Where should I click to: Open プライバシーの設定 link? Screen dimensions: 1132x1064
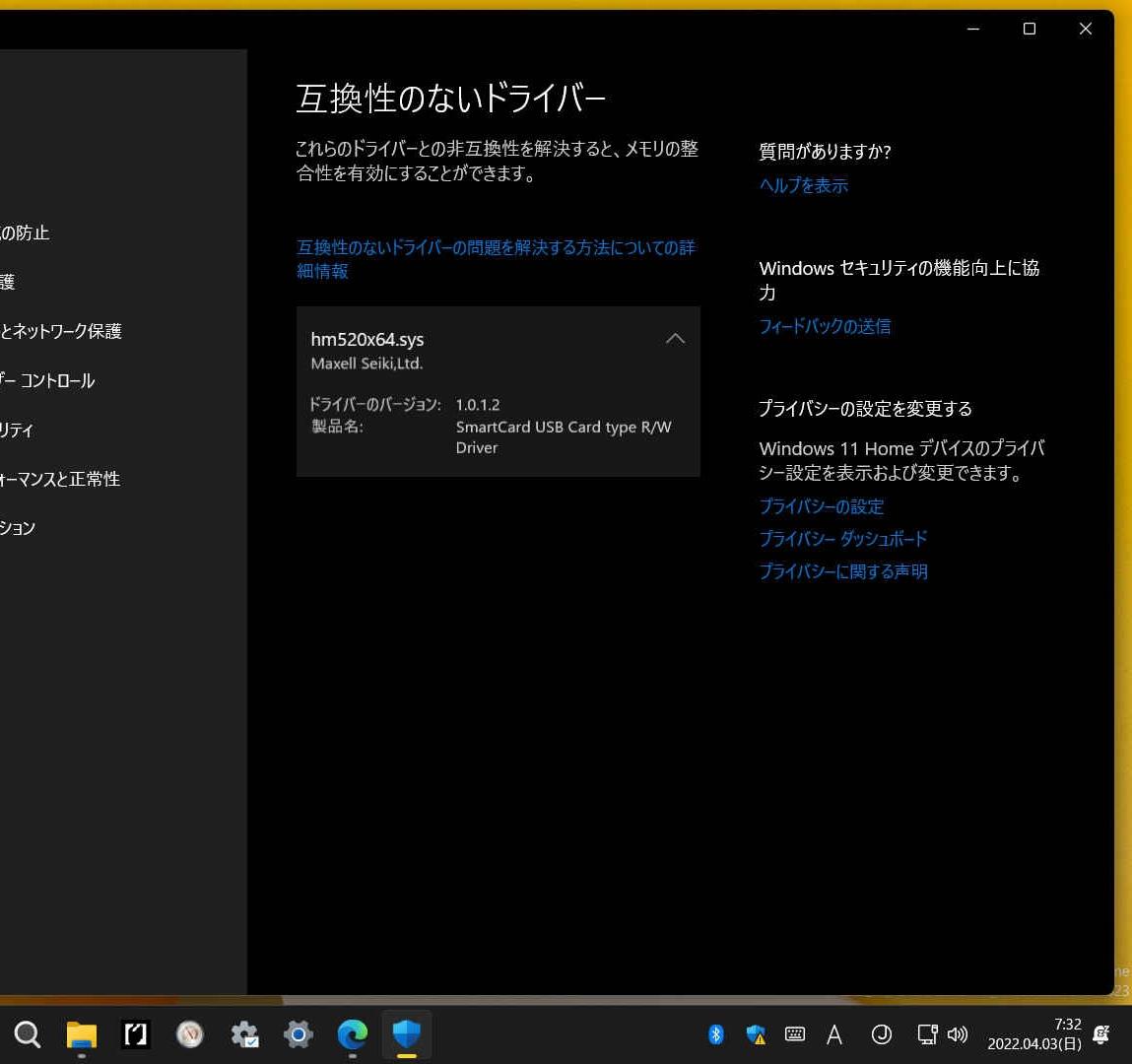[x=822, y=506]
